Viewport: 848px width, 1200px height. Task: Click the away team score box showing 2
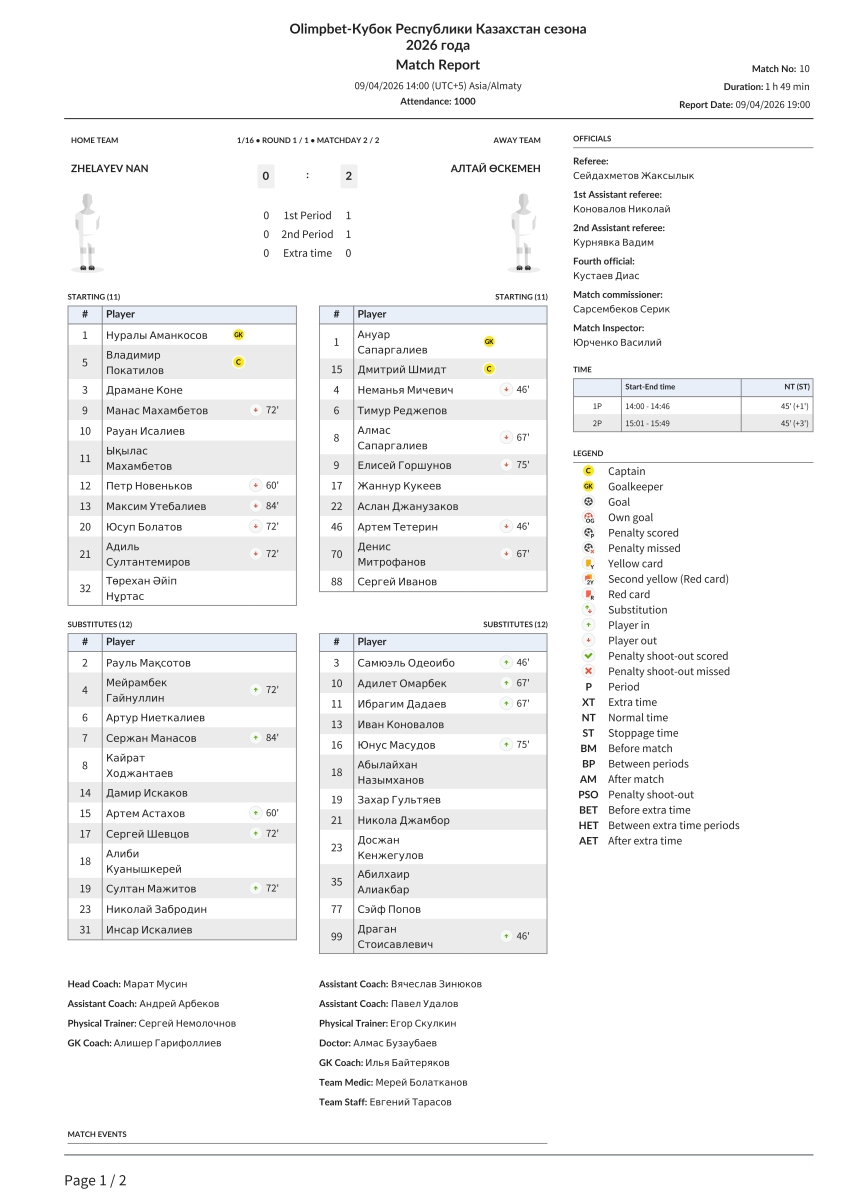(348, 177)
